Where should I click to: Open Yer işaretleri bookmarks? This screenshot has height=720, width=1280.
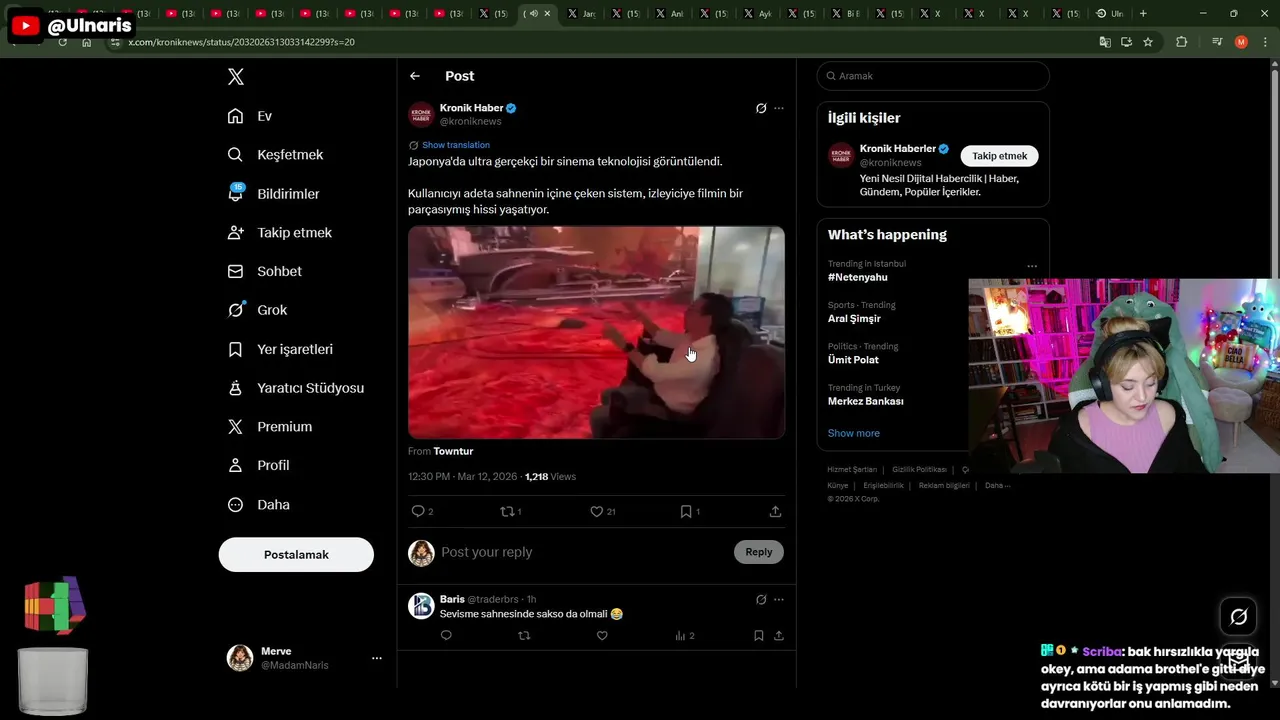pos(280,349)
